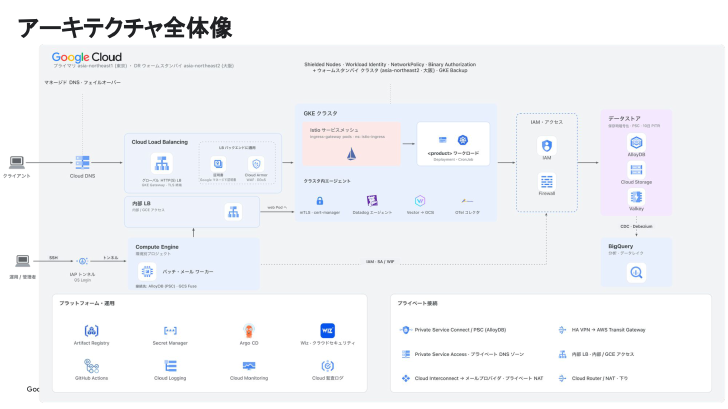728x409 pixels.
Task: Click the mTLS cert-manager lock icon
Action: pos(319,201)
